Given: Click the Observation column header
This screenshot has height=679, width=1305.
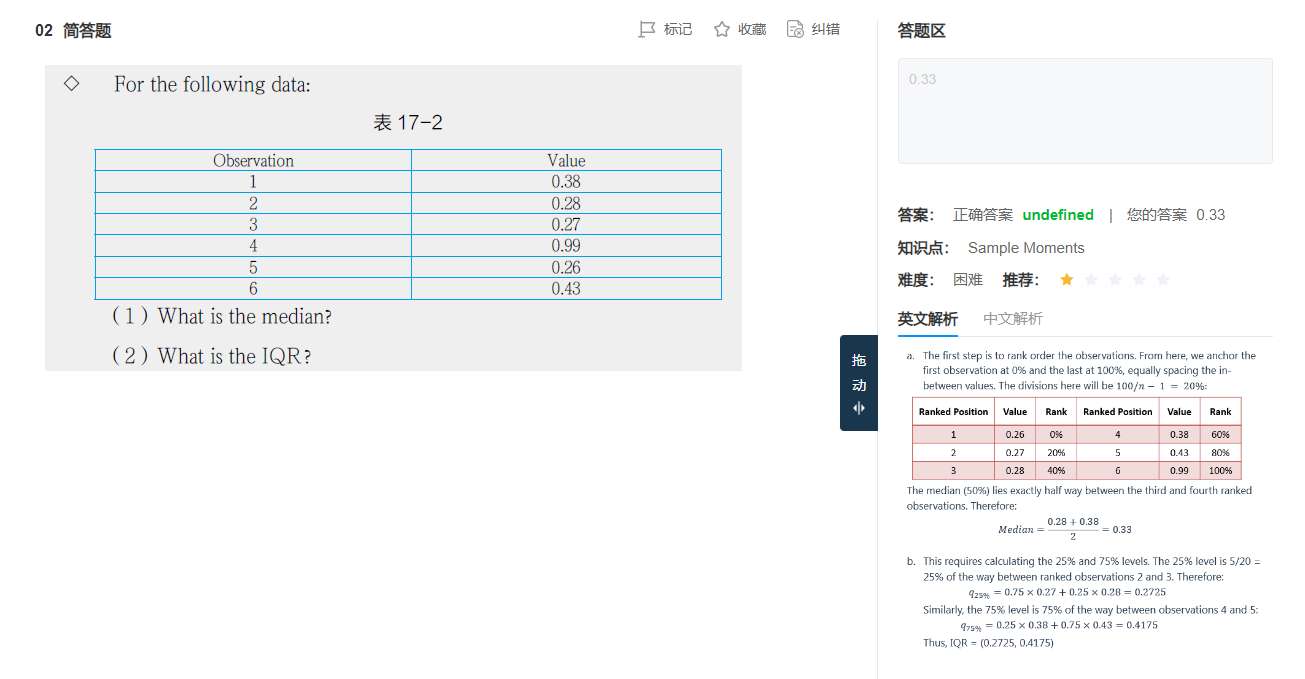Looking at the screenshot, I should pos(253,160).
